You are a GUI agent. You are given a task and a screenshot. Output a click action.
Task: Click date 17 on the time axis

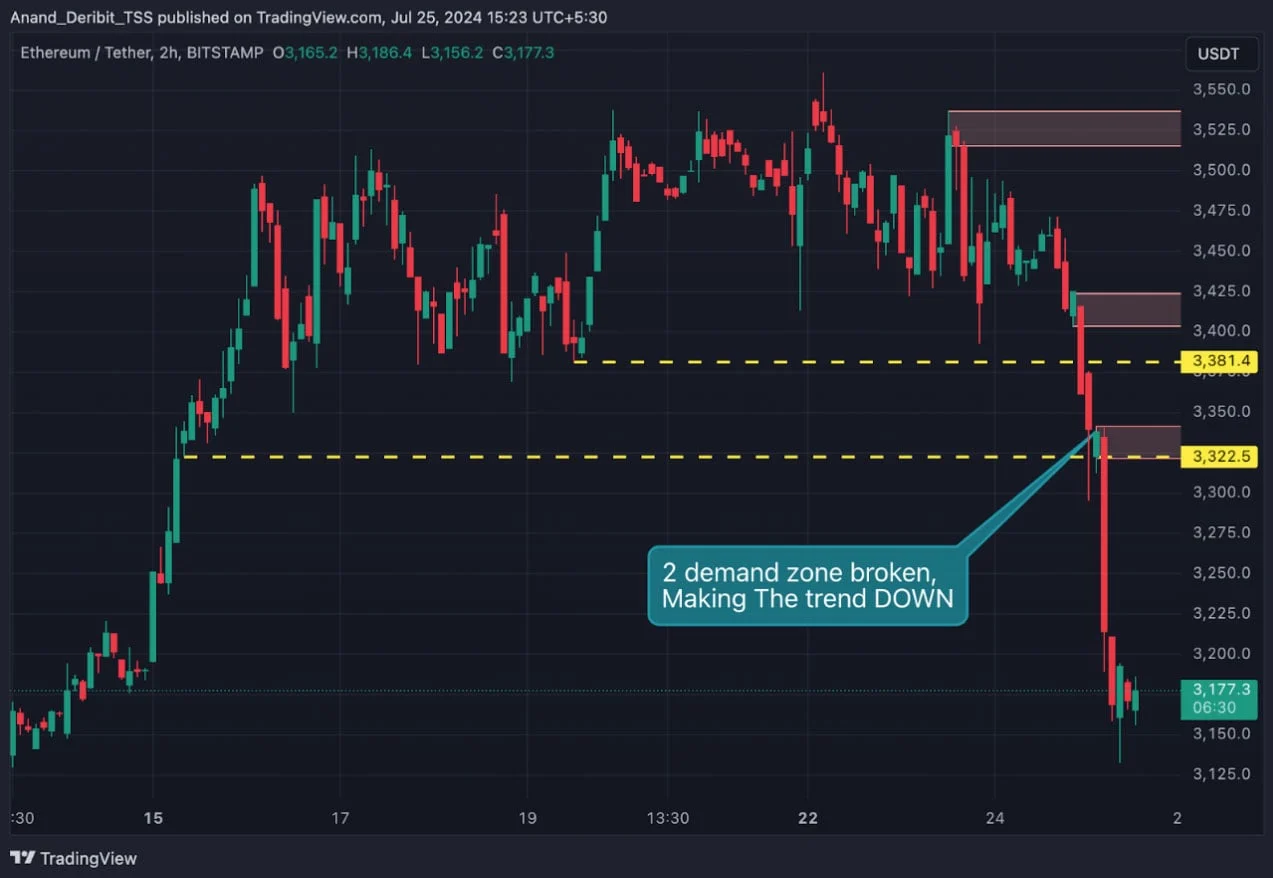(340, 818)
